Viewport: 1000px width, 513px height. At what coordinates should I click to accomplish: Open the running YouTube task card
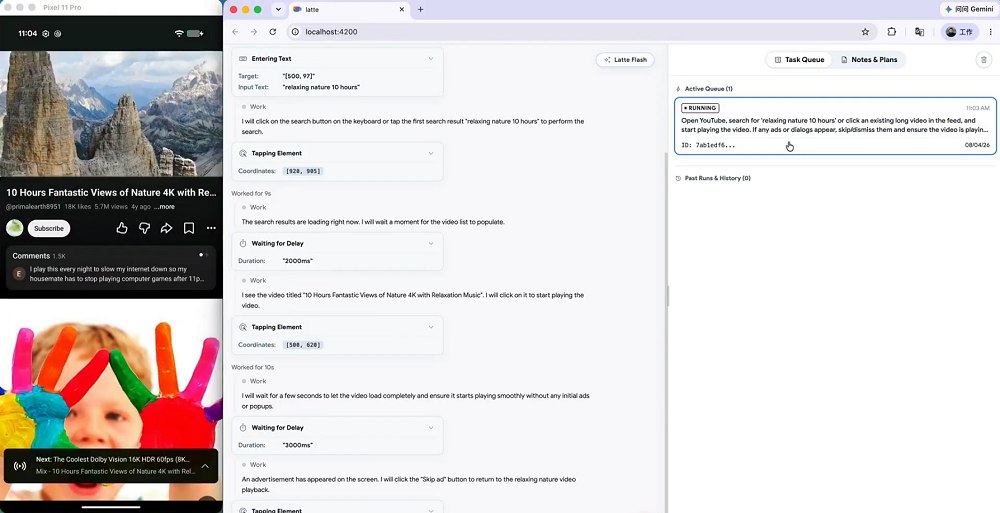click(x=835, y=126)
